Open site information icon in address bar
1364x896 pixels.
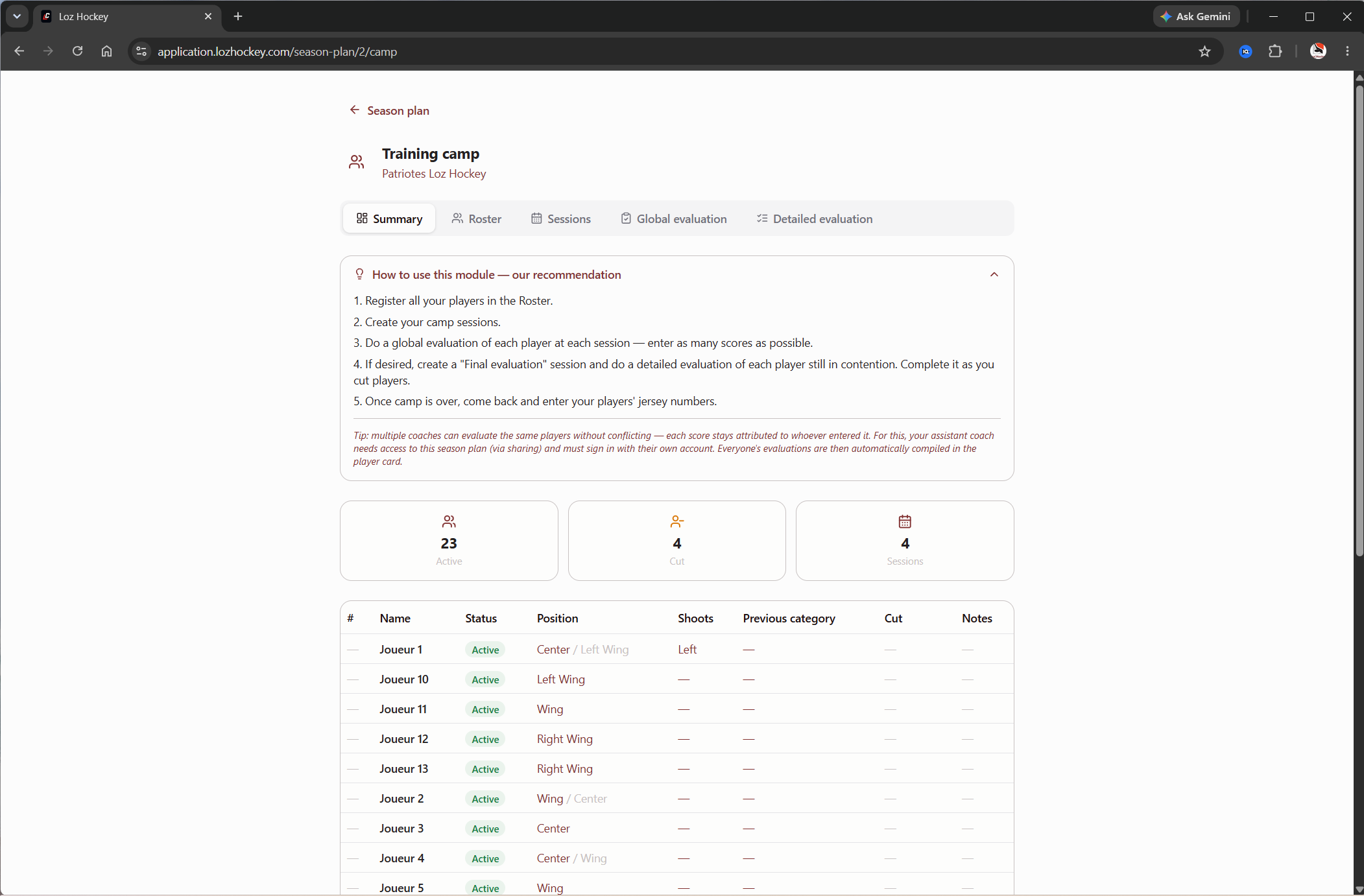click(141, 51)
